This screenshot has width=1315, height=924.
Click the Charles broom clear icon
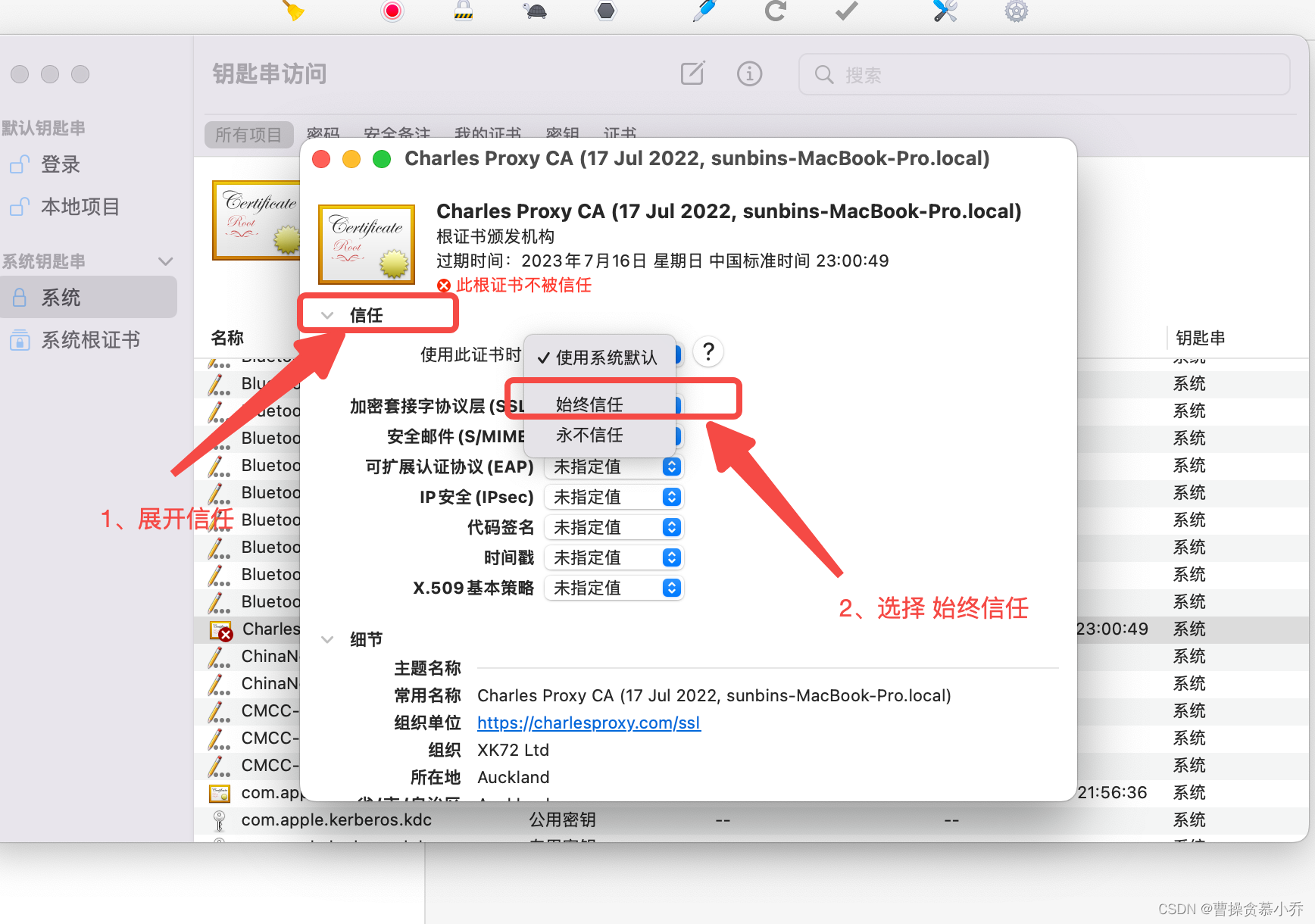click(293, 11)
